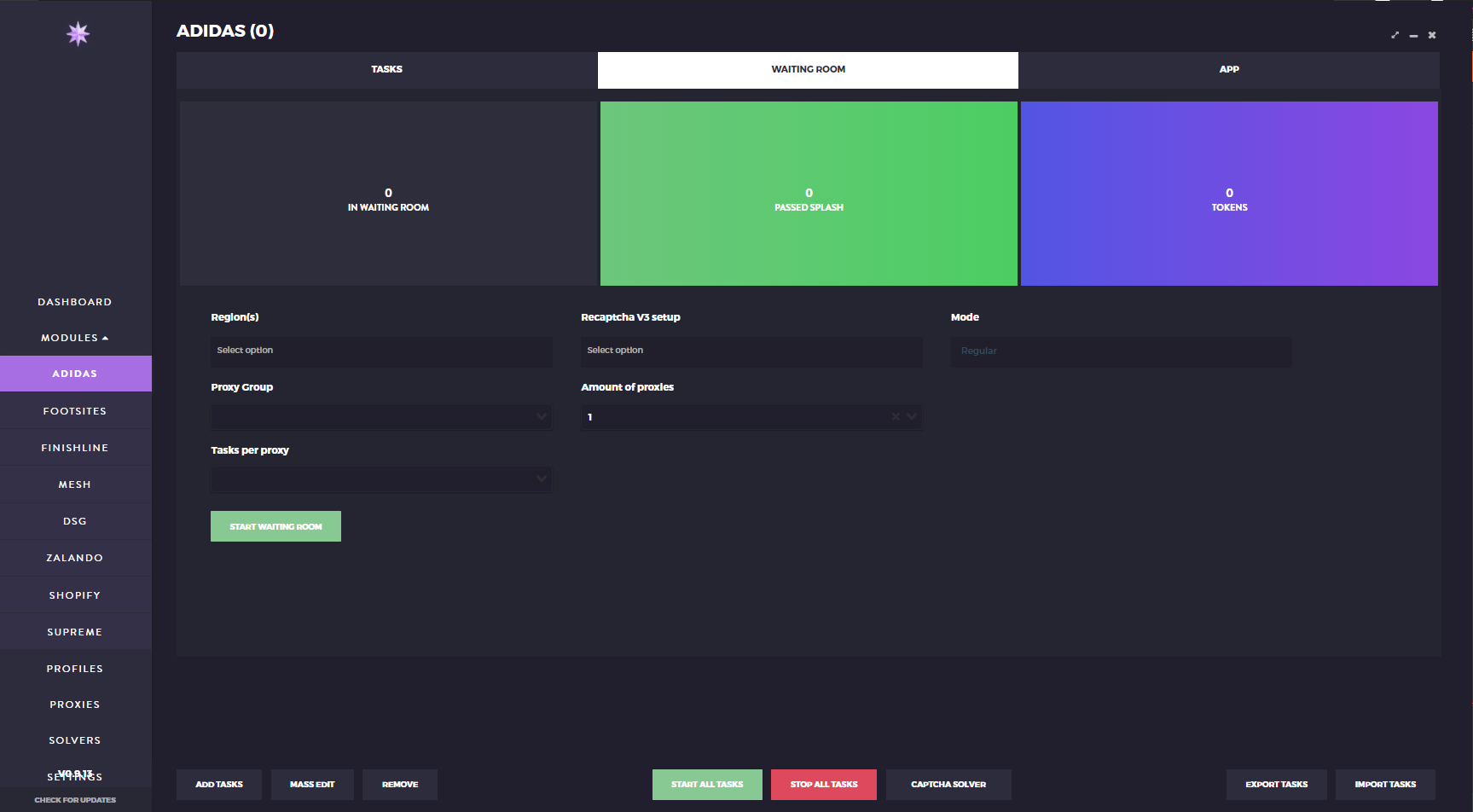
Task: Open the Amount of proxies dropdown arrow
Action: [x=912, y=416]
